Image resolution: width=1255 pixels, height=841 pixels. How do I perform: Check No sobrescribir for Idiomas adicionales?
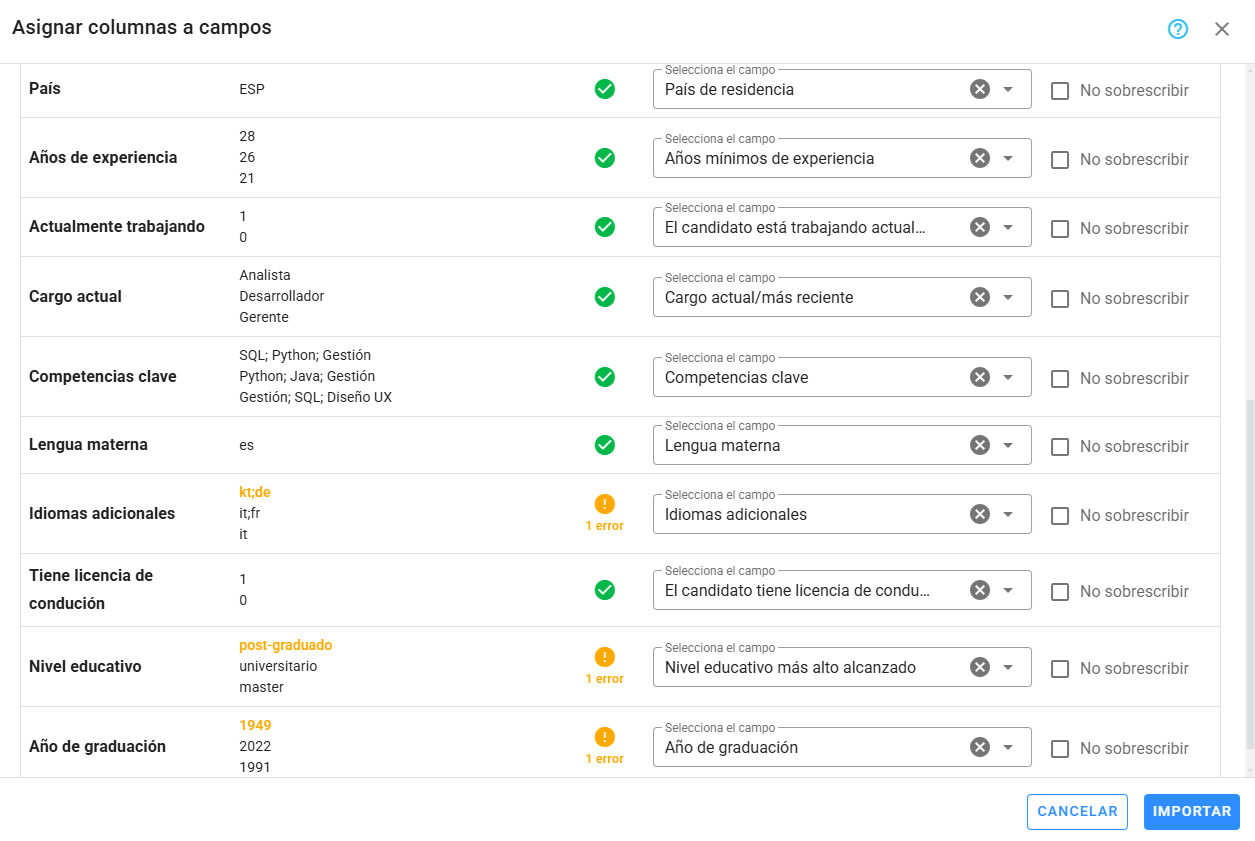[1060, 516]
